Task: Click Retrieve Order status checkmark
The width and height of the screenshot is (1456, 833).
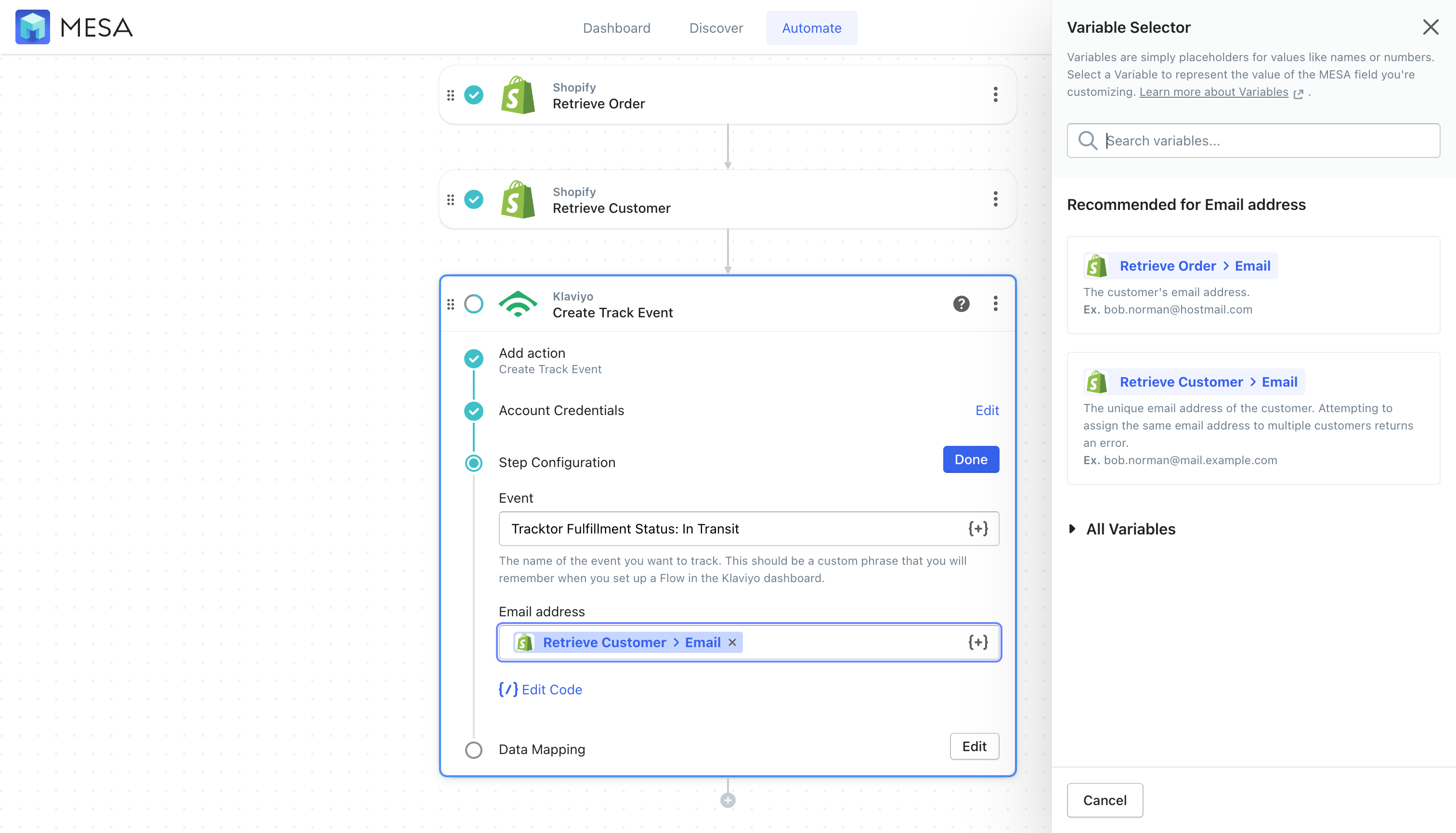Action: coord(474,95)
